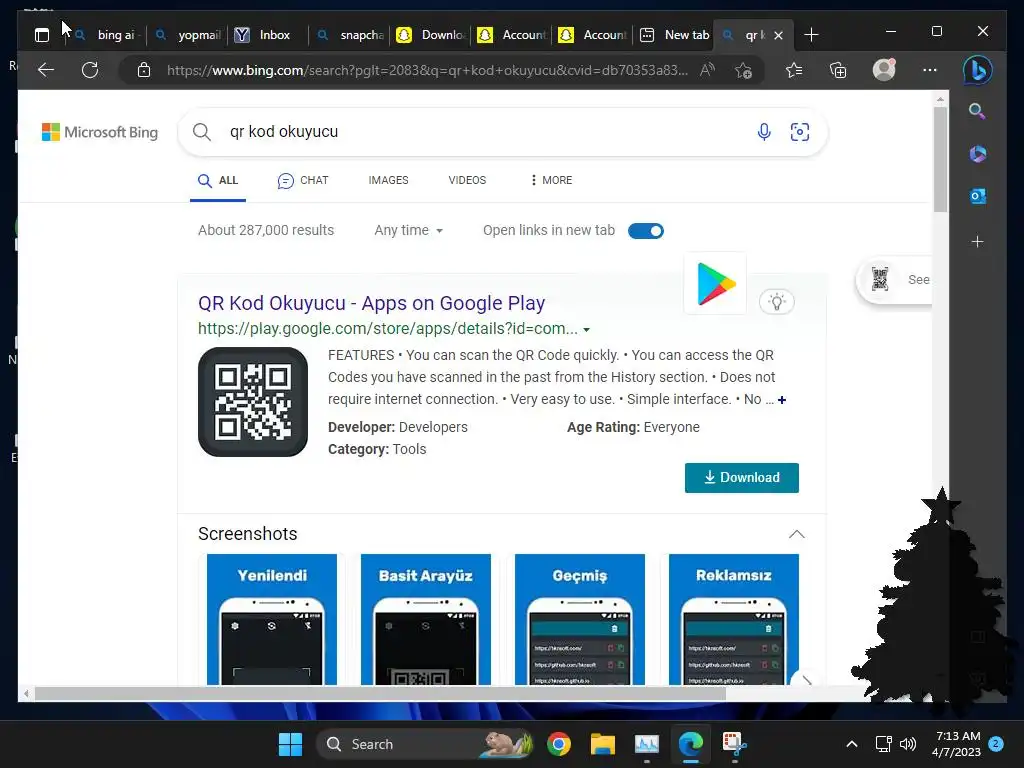The width and height of the screenshot is (1024, 768).
Task: Search using an image camera icon
Action: [799, 132]
